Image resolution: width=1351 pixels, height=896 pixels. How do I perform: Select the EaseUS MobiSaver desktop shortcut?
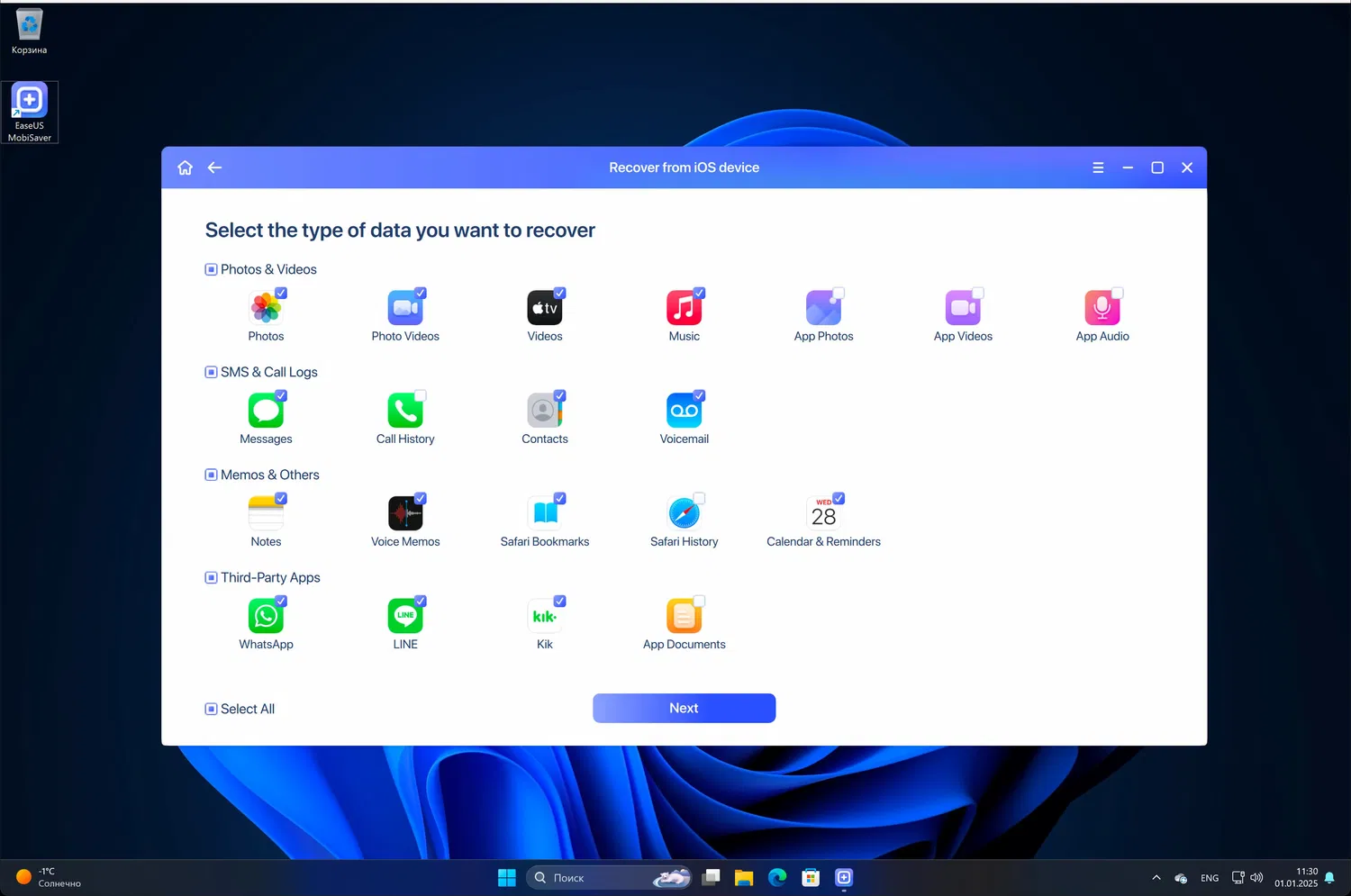30,113
